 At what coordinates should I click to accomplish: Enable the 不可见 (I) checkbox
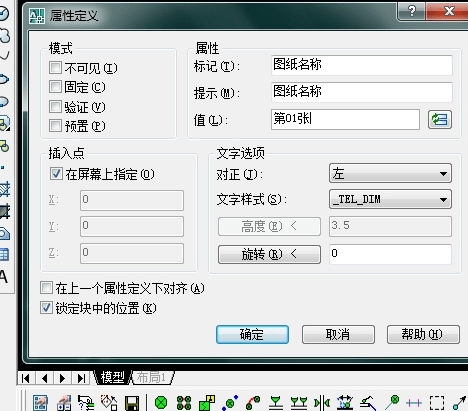point(55,68)
